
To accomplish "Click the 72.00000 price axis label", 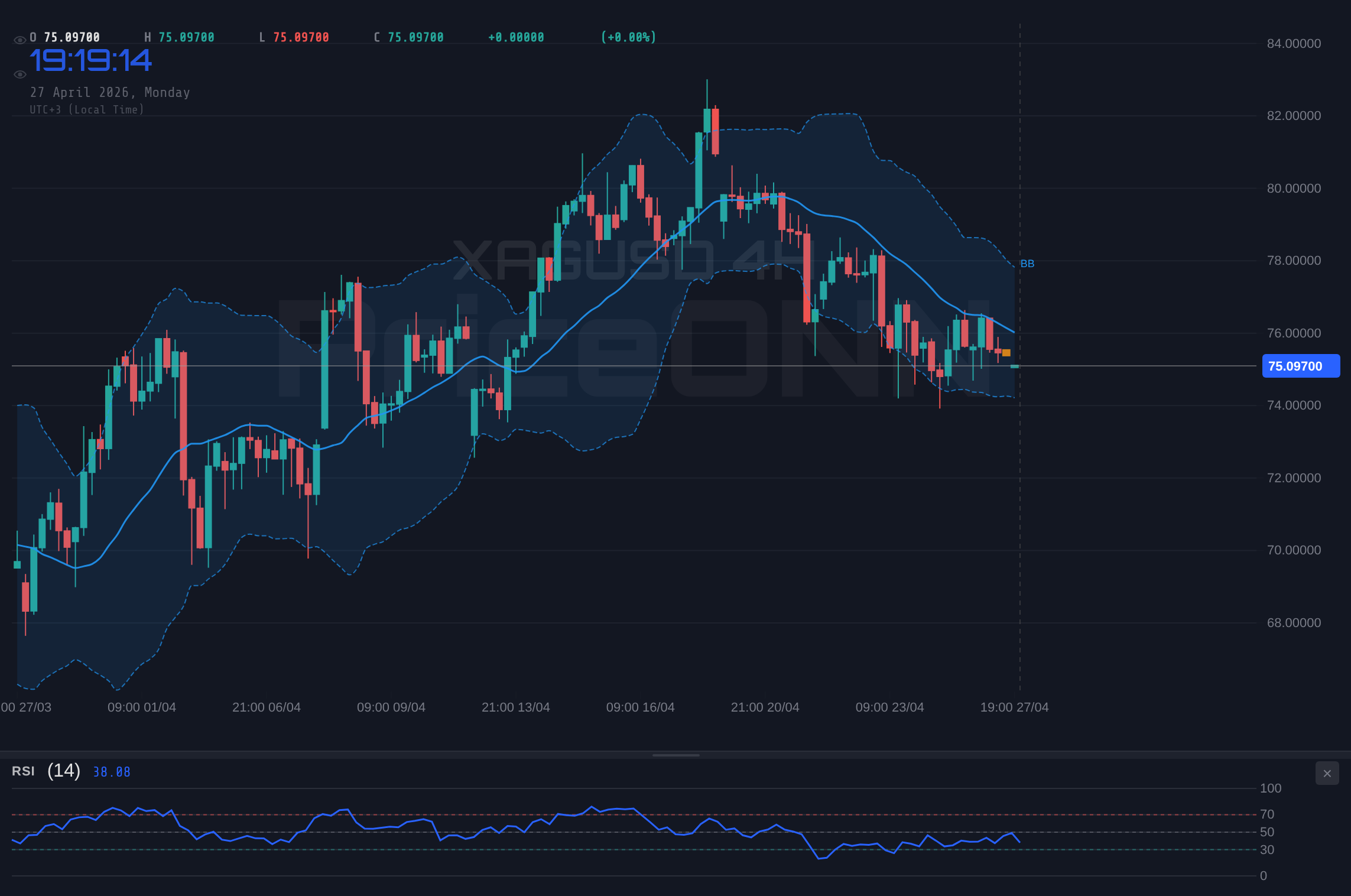I will tap(1294, 478).
